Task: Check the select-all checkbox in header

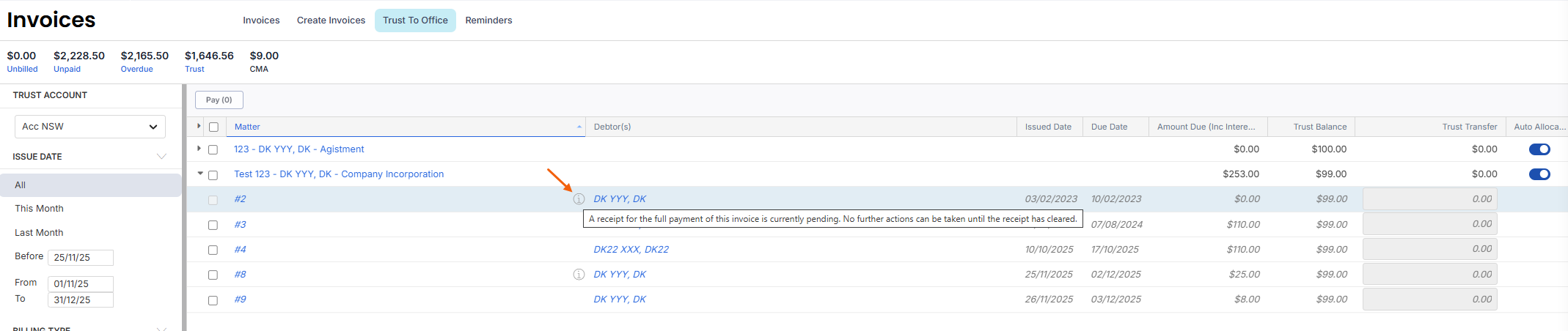Action: click(x=213, y=127)
